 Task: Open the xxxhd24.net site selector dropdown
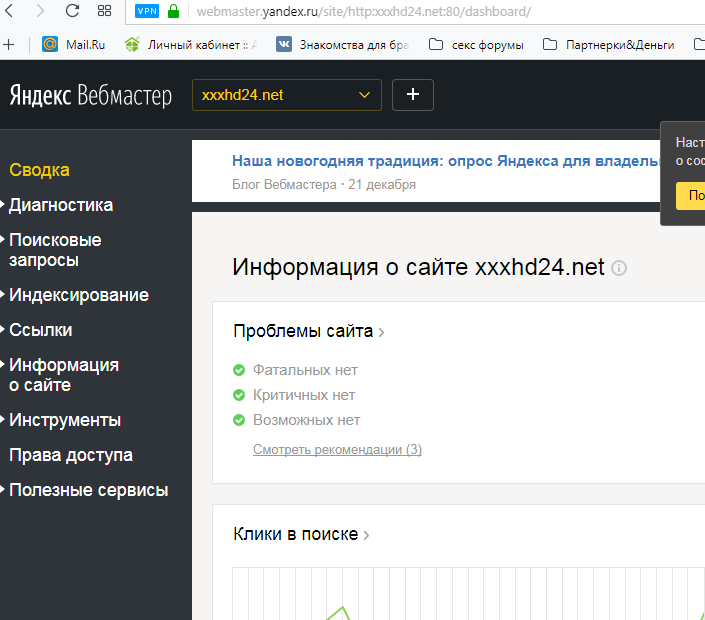point(286,95)
